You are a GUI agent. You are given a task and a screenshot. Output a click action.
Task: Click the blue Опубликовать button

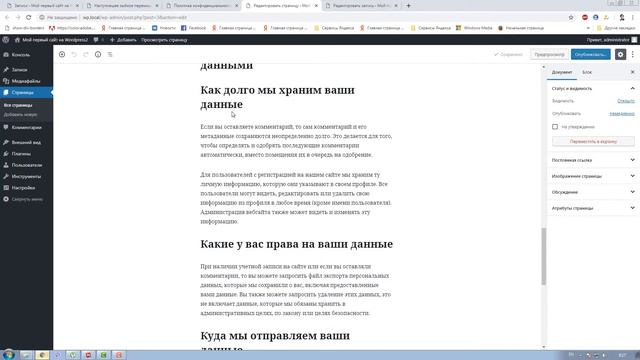pyautogui.click(x=591, y=54)
